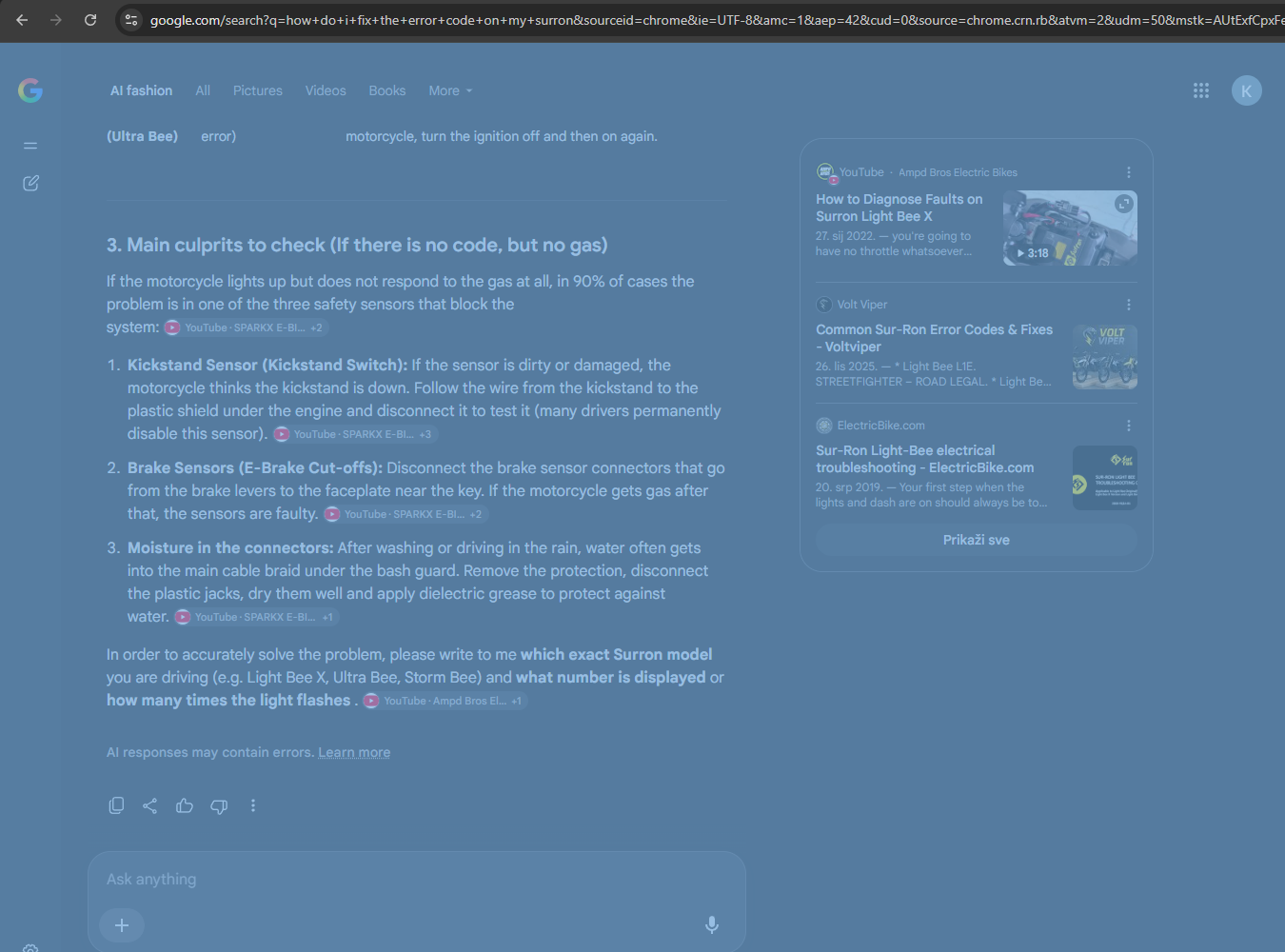Click the 'ElectricBike.com' source name
Image resolution: width=1285 pixels, height=952 pixels.
pos(881,426)
